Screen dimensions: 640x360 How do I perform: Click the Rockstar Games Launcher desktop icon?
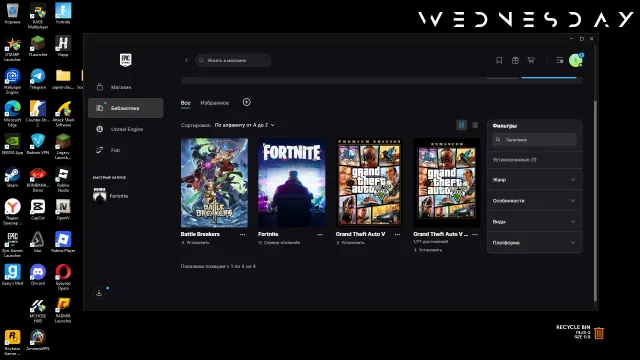coord(12,343)
